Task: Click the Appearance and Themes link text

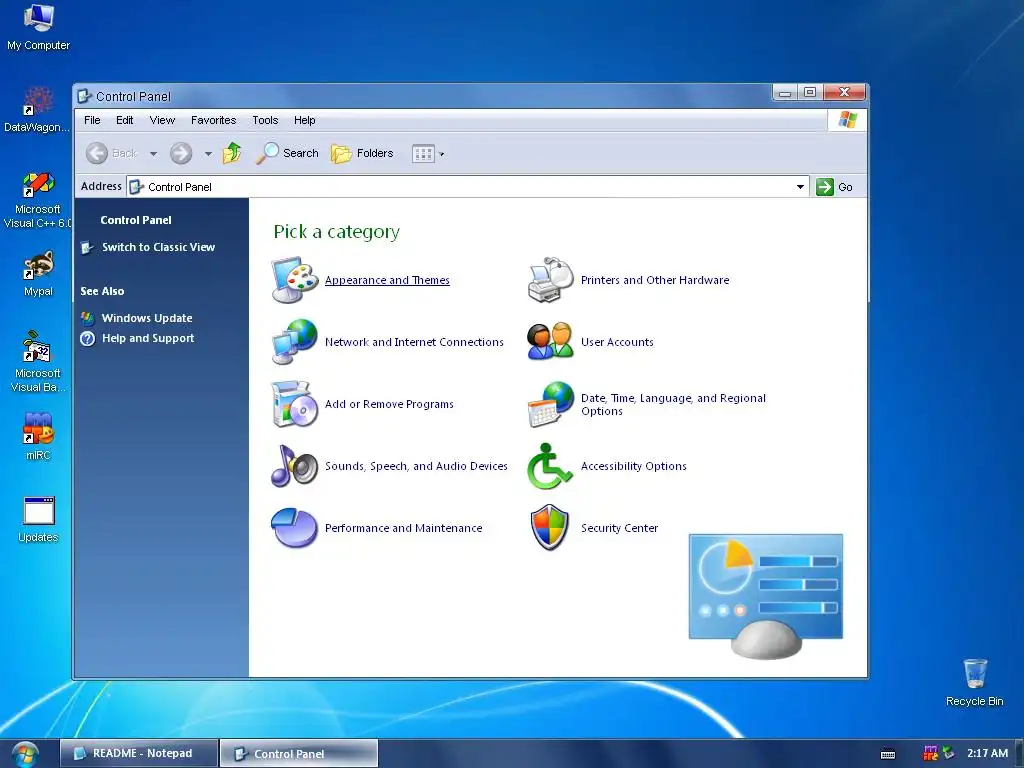Action: (x=387, y=280)
